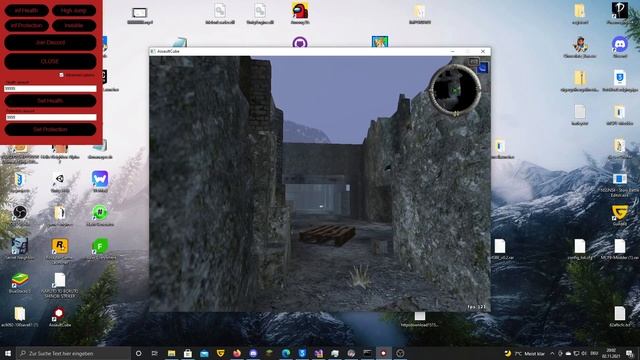Click the taskbar search box

(x=73, y=353)
